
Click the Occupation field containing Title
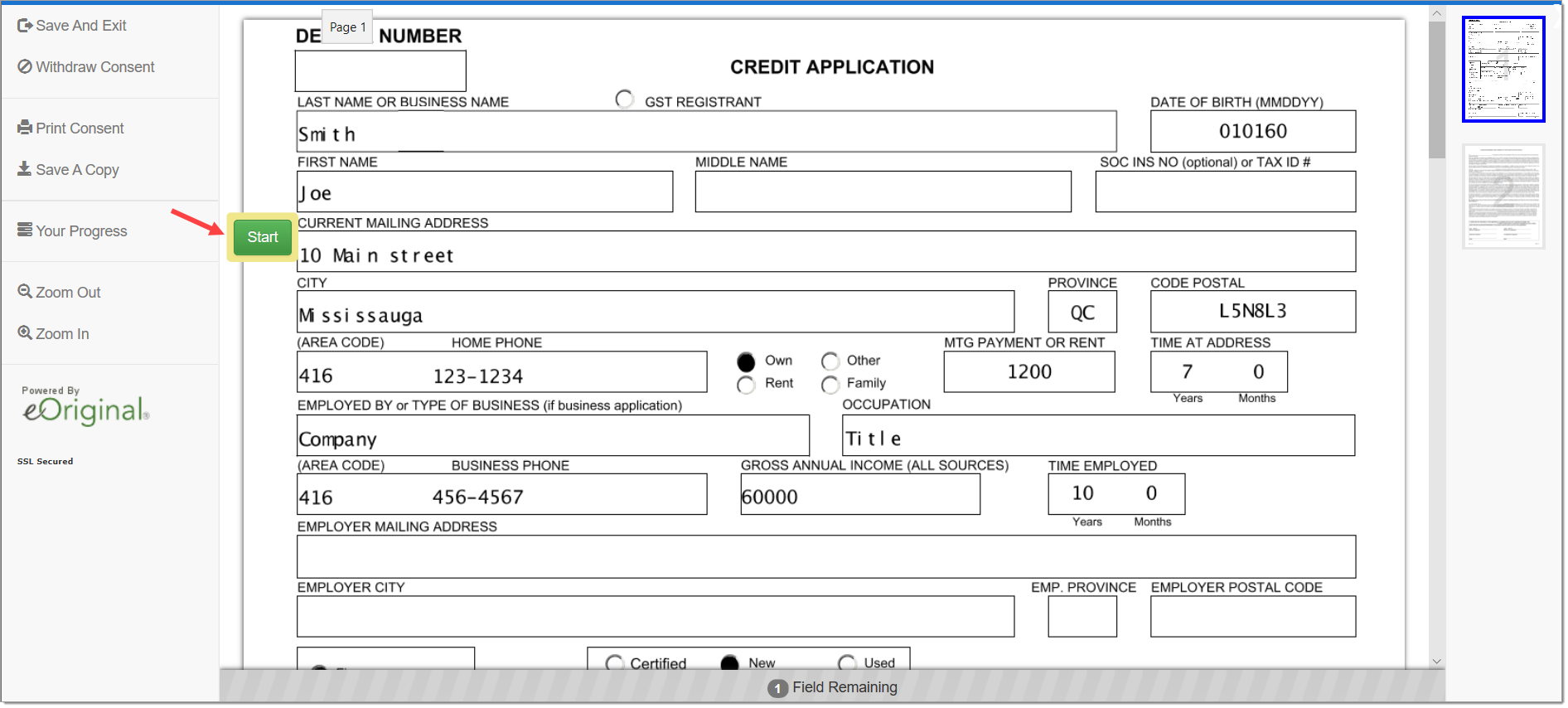pyautogui.click(x=1099, y=435)
